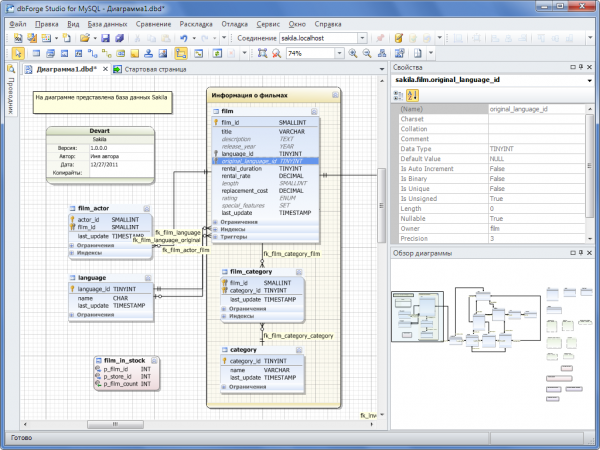Click the Save All icon
600x450 pixels.
tap(119, 38)
